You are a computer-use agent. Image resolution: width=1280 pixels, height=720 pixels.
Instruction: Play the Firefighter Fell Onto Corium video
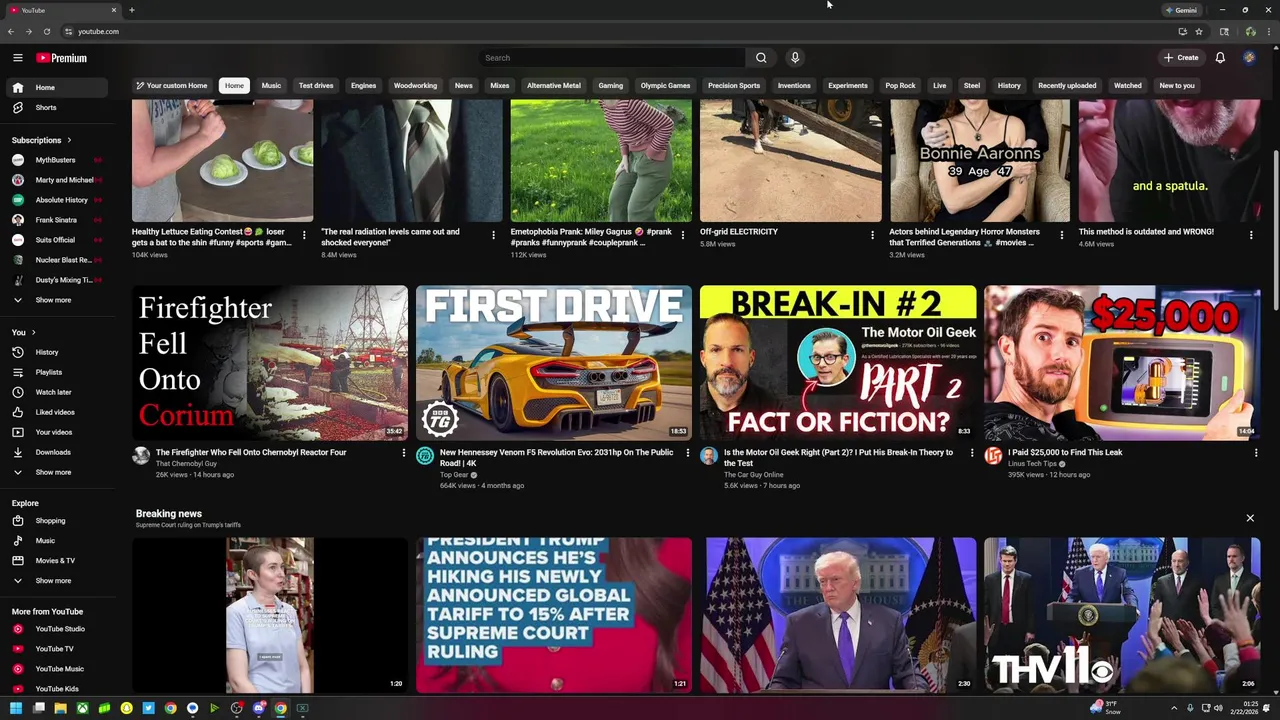pyautogui.click(x=270, y=363)
